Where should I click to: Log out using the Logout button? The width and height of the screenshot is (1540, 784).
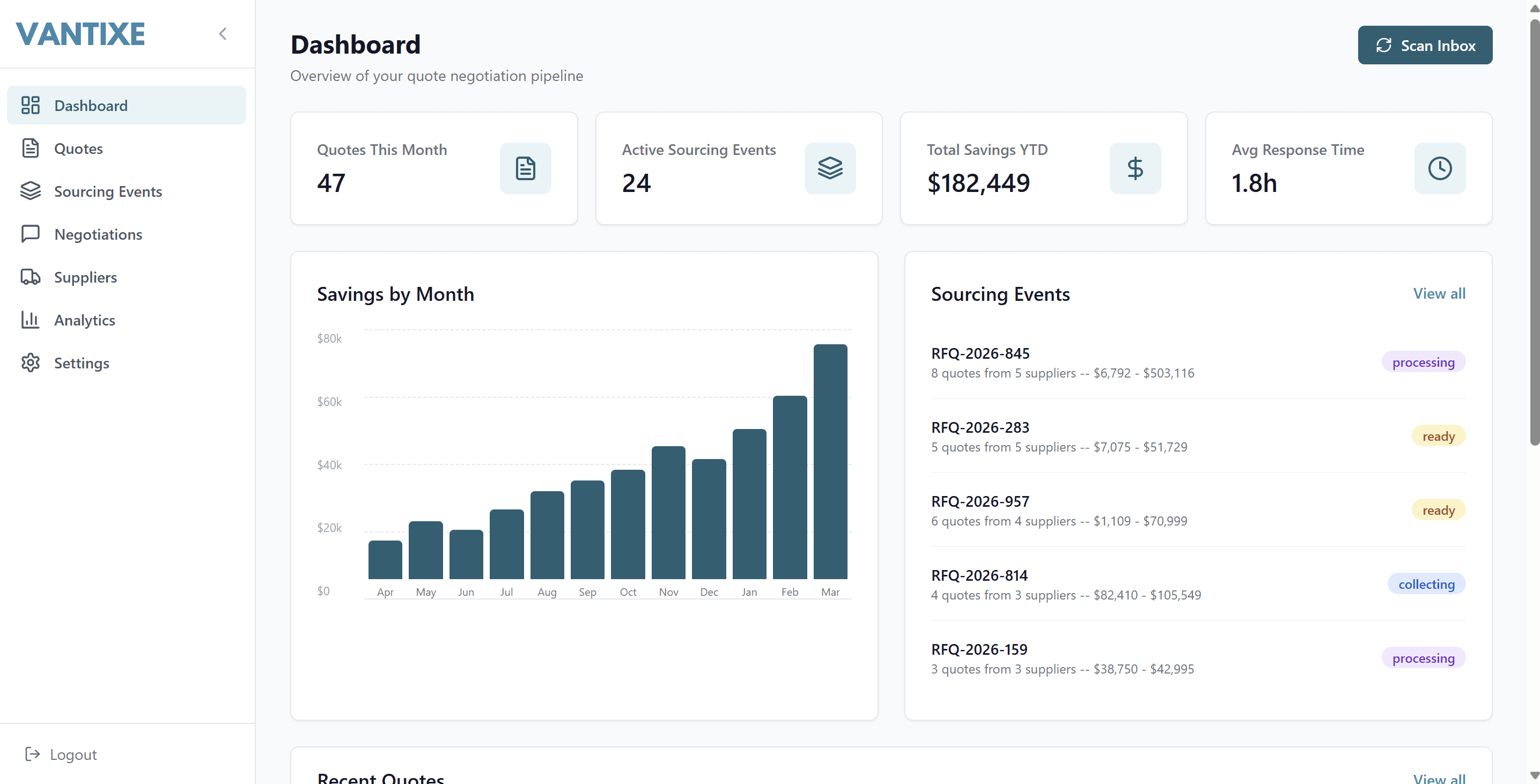(x=61, y=754)
